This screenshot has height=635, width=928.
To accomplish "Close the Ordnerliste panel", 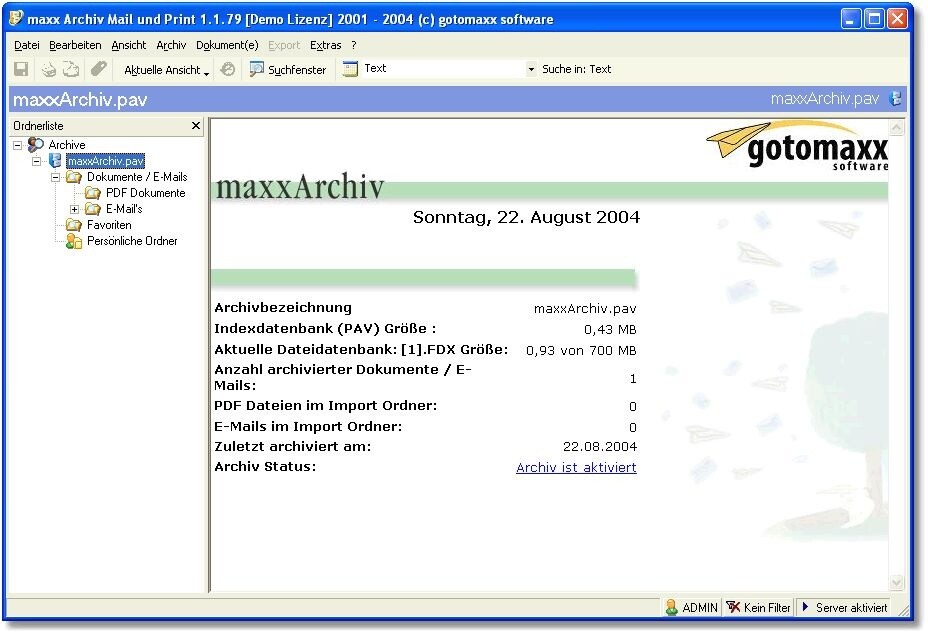I will (x=196, y=125).
